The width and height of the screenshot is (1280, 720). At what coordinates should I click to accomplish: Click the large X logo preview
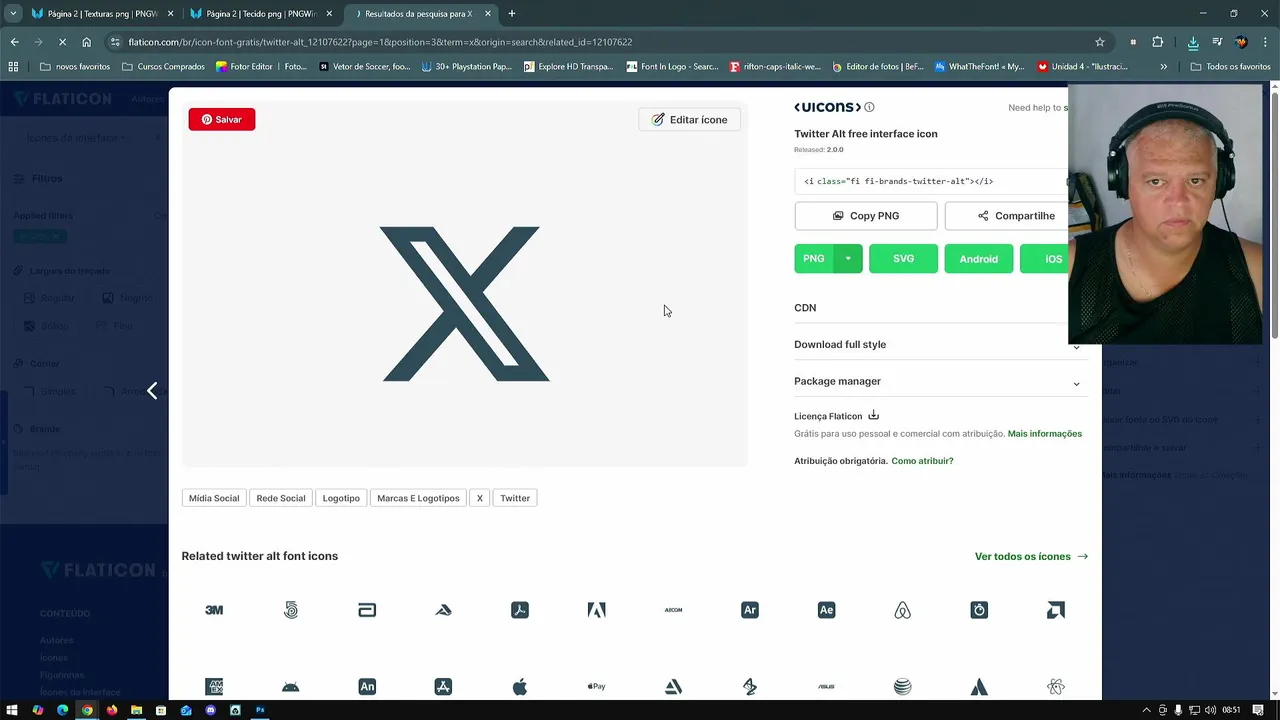(465, 304)
